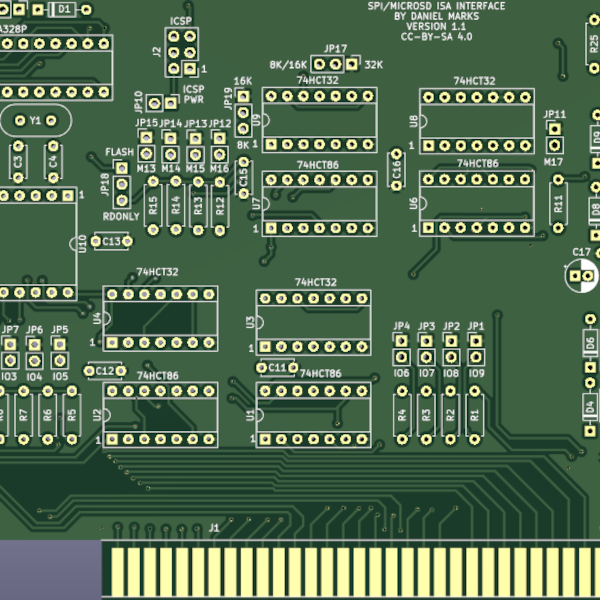Select the ICSP header J2
This screenshot has width=600, height=600.
coord(181,51)
